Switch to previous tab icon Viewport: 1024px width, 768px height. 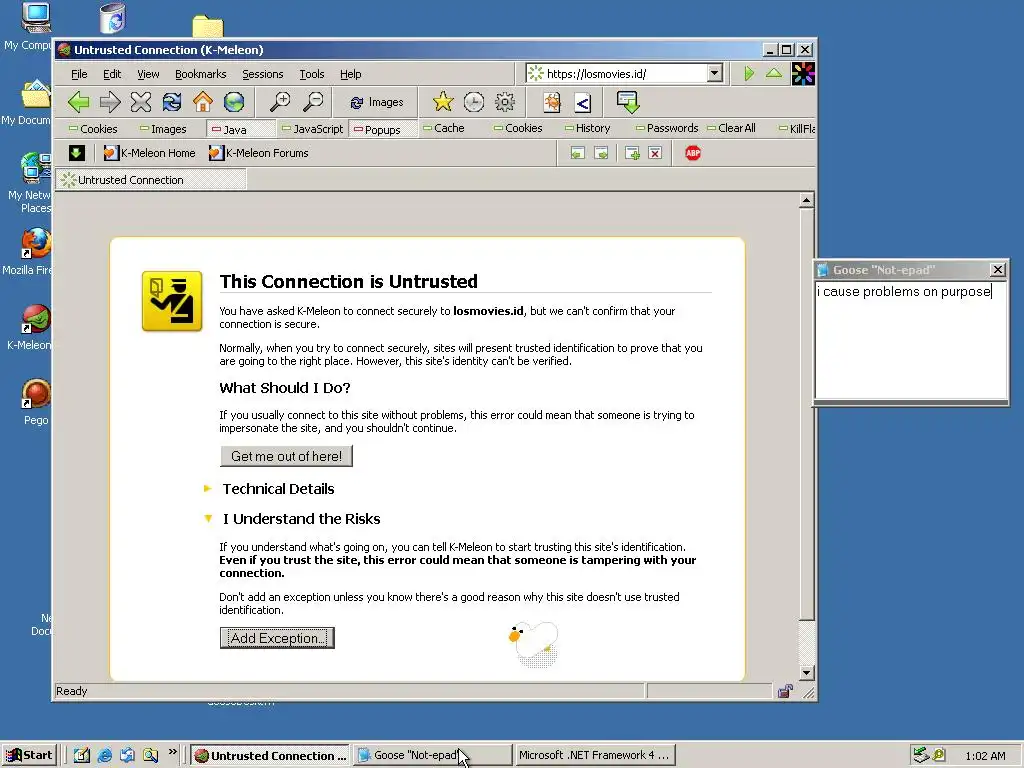pyautogui.click(x=577, y=153)
